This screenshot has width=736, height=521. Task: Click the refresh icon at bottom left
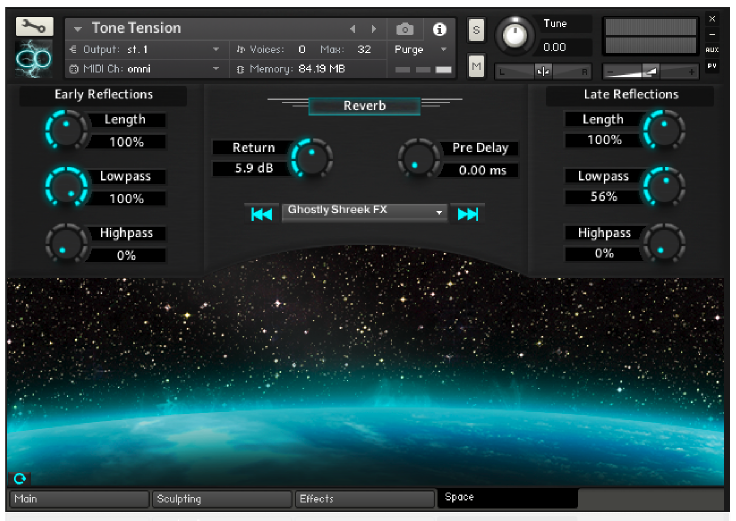[19, 478]
